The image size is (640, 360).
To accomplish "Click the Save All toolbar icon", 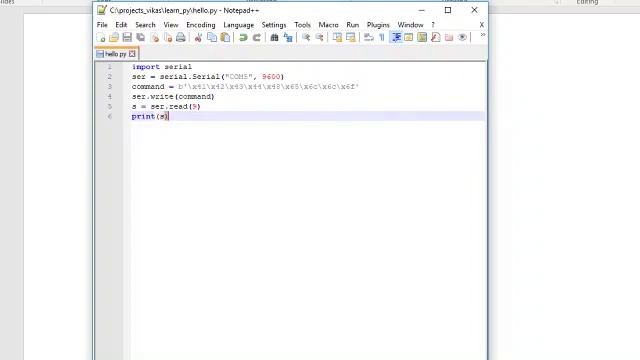I will [x=141, y=38].
